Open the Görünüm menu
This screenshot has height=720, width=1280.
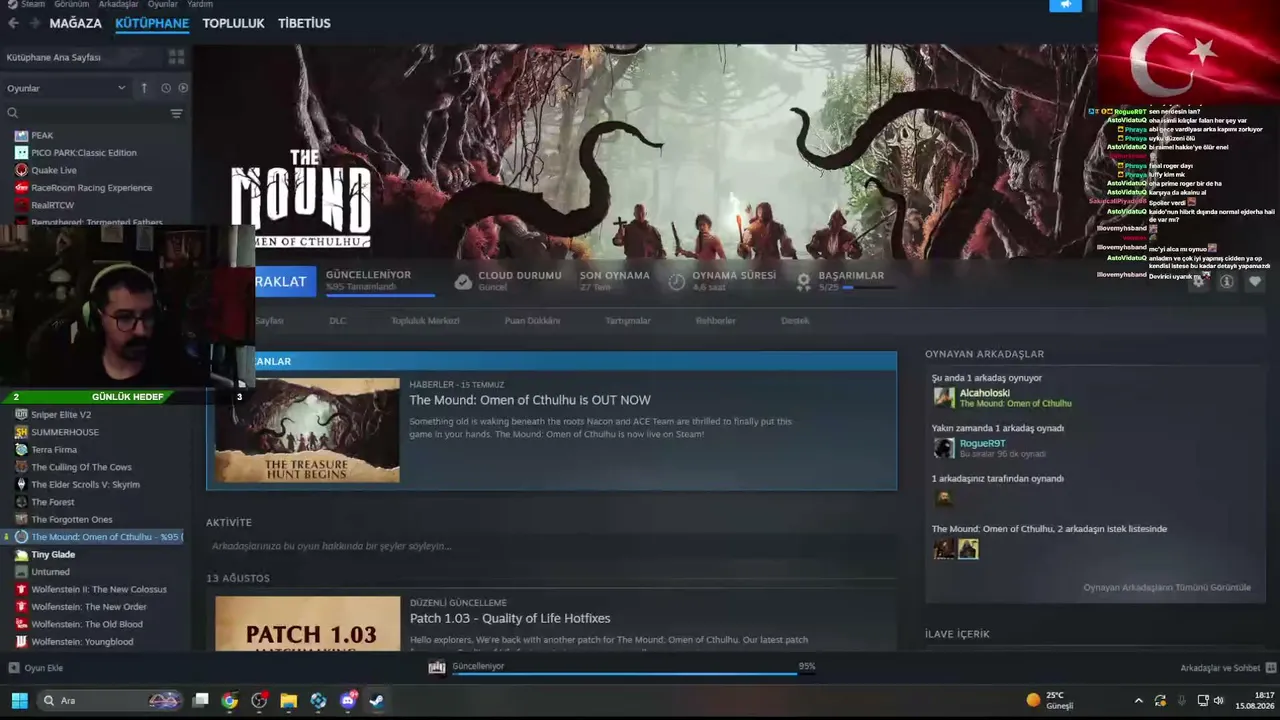click(x=72, y=4)
